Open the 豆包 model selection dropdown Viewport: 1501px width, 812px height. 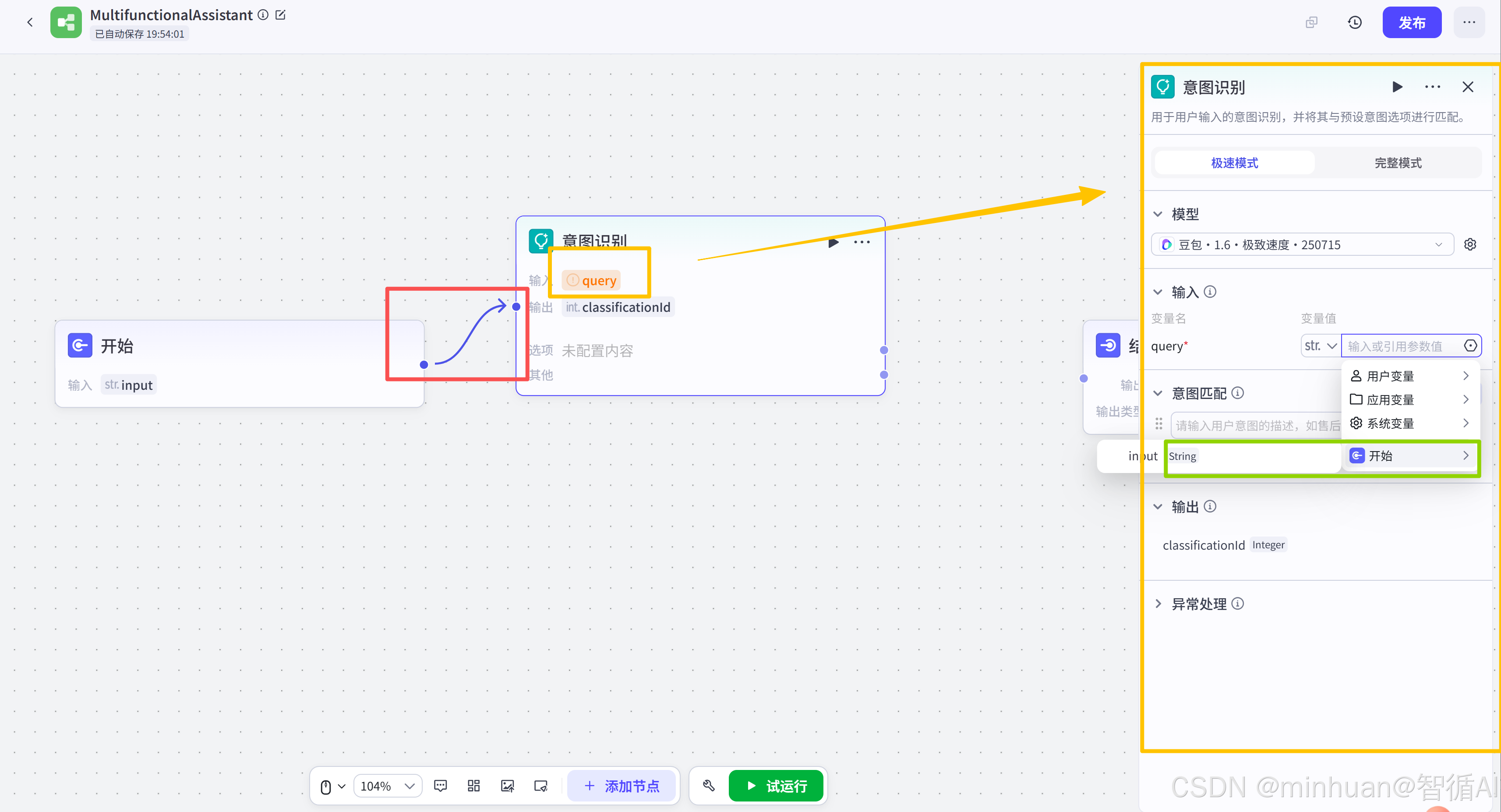(1302, 245)
